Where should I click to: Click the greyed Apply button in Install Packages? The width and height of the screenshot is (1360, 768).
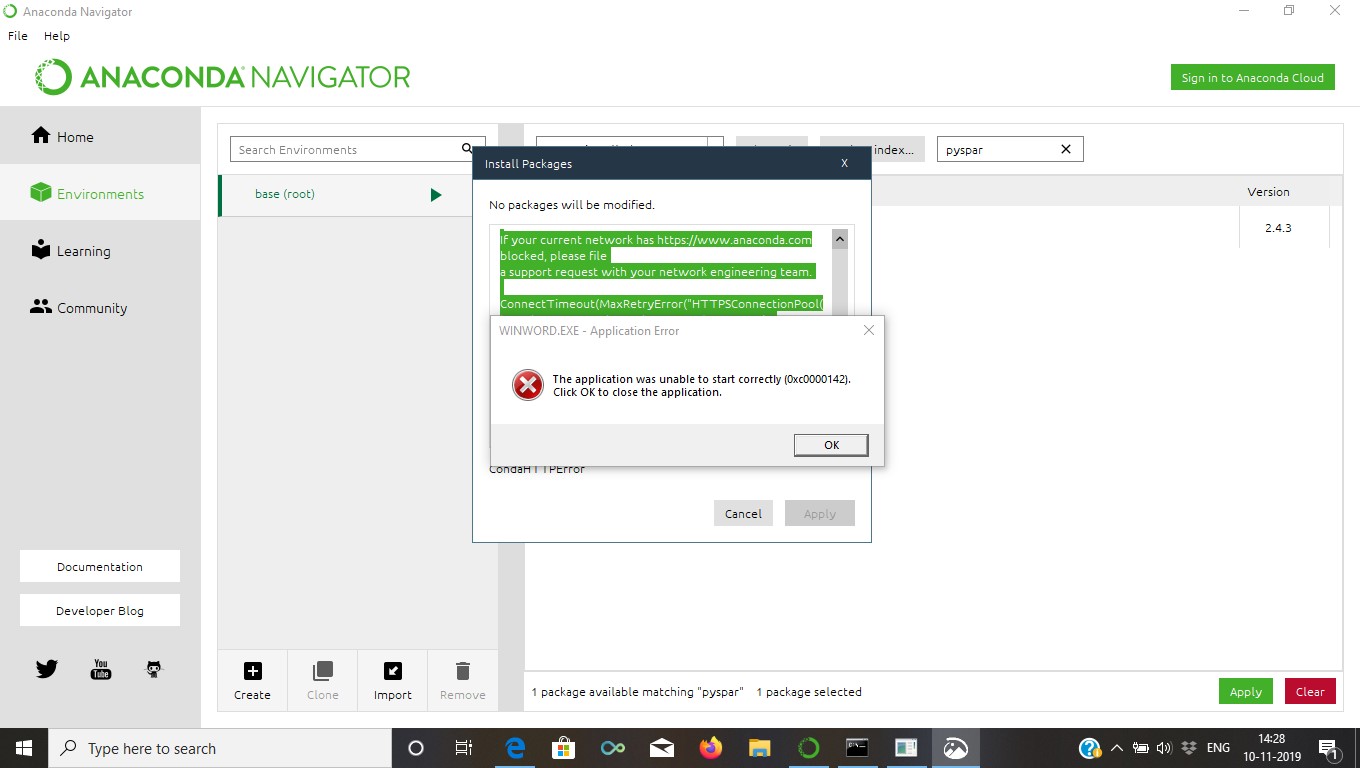pyautogui.click(x=820, y=513)
